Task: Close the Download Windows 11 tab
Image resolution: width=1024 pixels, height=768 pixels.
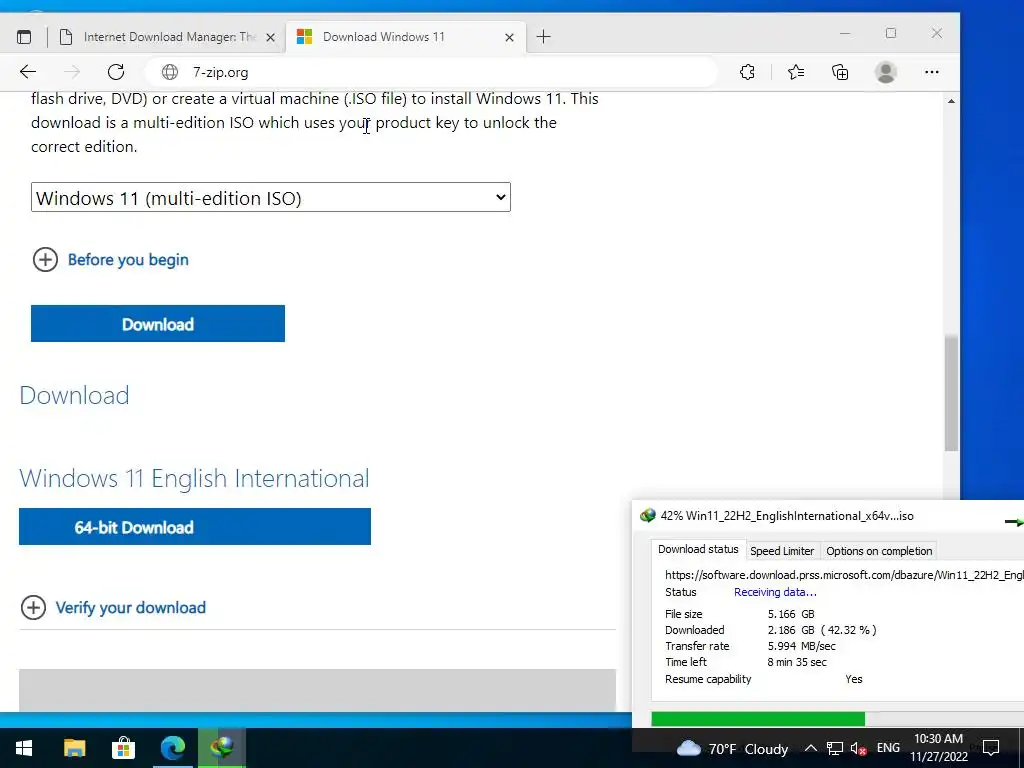Action: tap(509, 38)
